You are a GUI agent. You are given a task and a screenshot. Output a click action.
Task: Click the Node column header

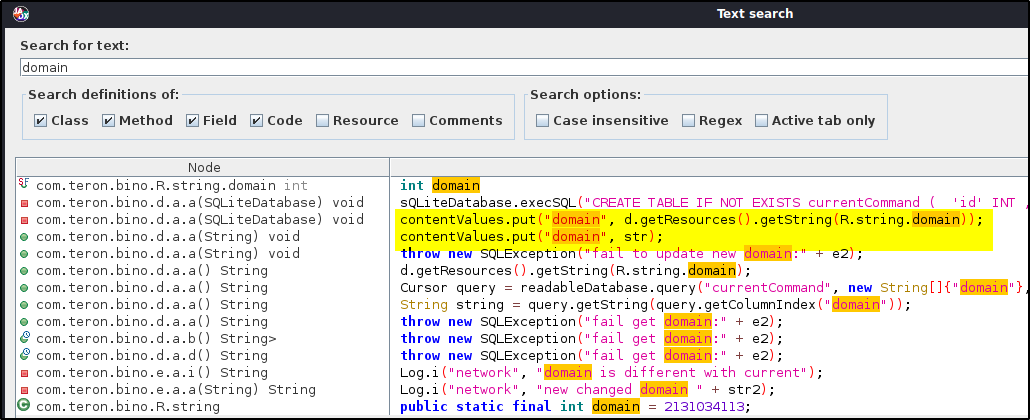tap(203, 167)
